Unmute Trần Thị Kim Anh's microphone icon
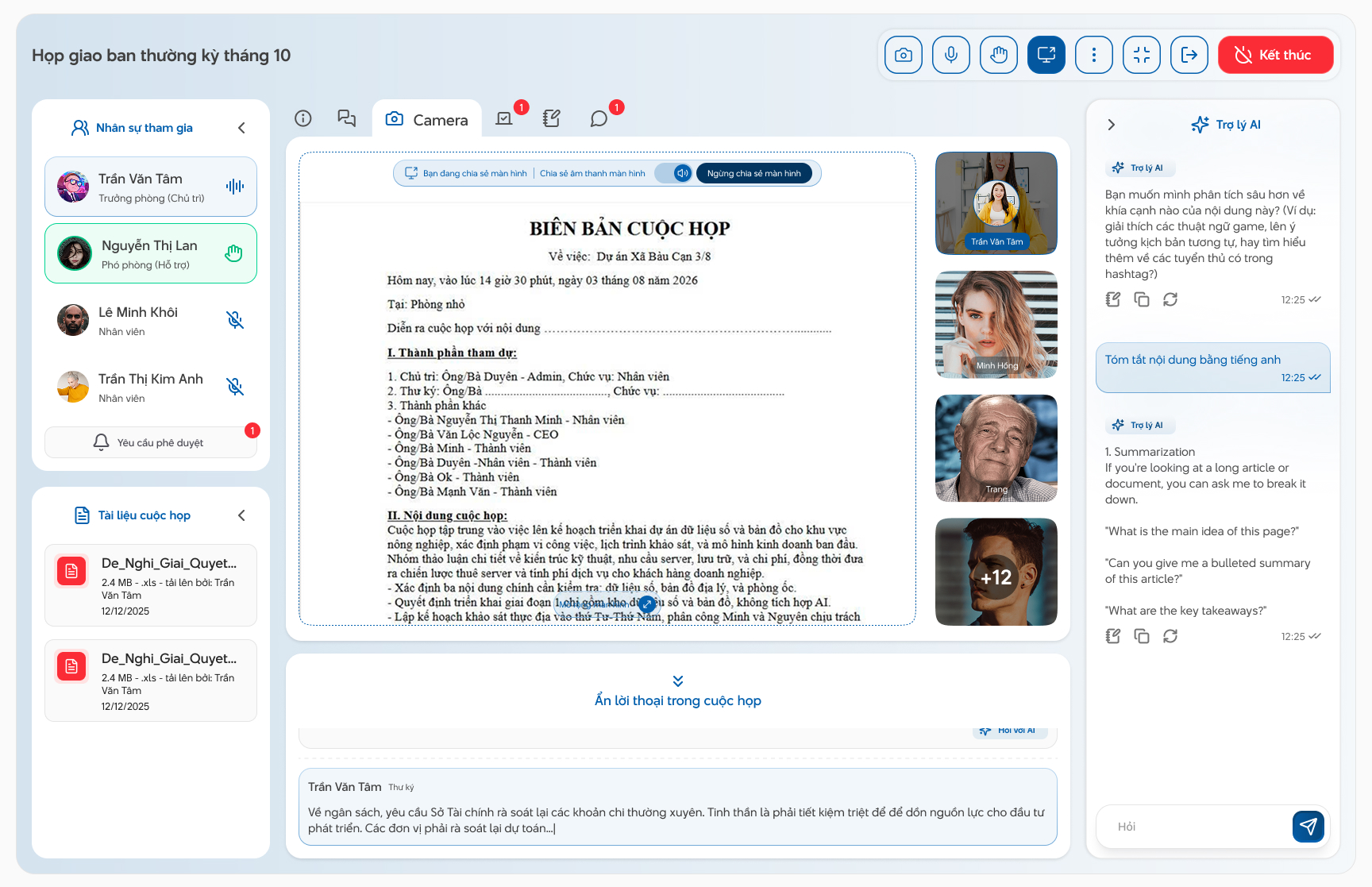The height and width of the screenshot is (887, 1372). pos(235,387)
